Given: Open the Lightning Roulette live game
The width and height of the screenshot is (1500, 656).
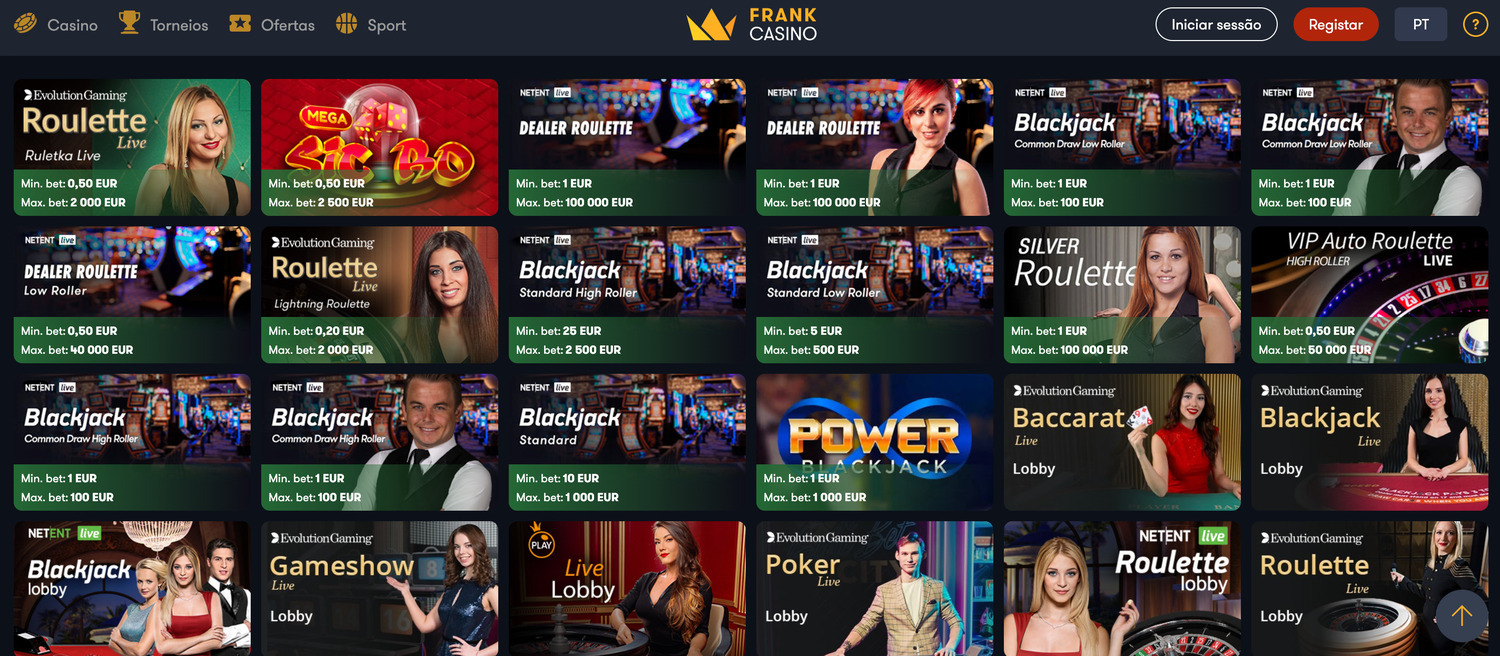Looking at the screenshot, I should click(x=379, y=294).
